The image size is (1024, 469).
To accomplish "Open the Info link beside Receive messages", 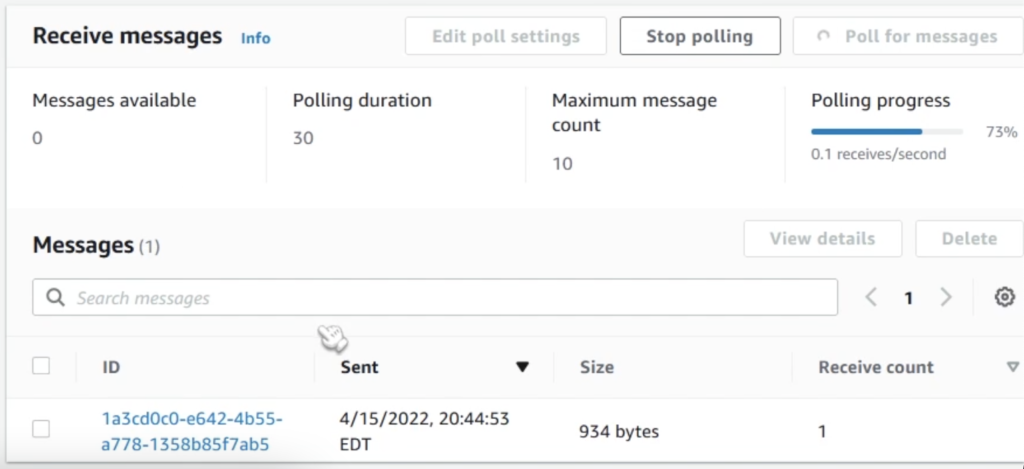I will point(255,38).
